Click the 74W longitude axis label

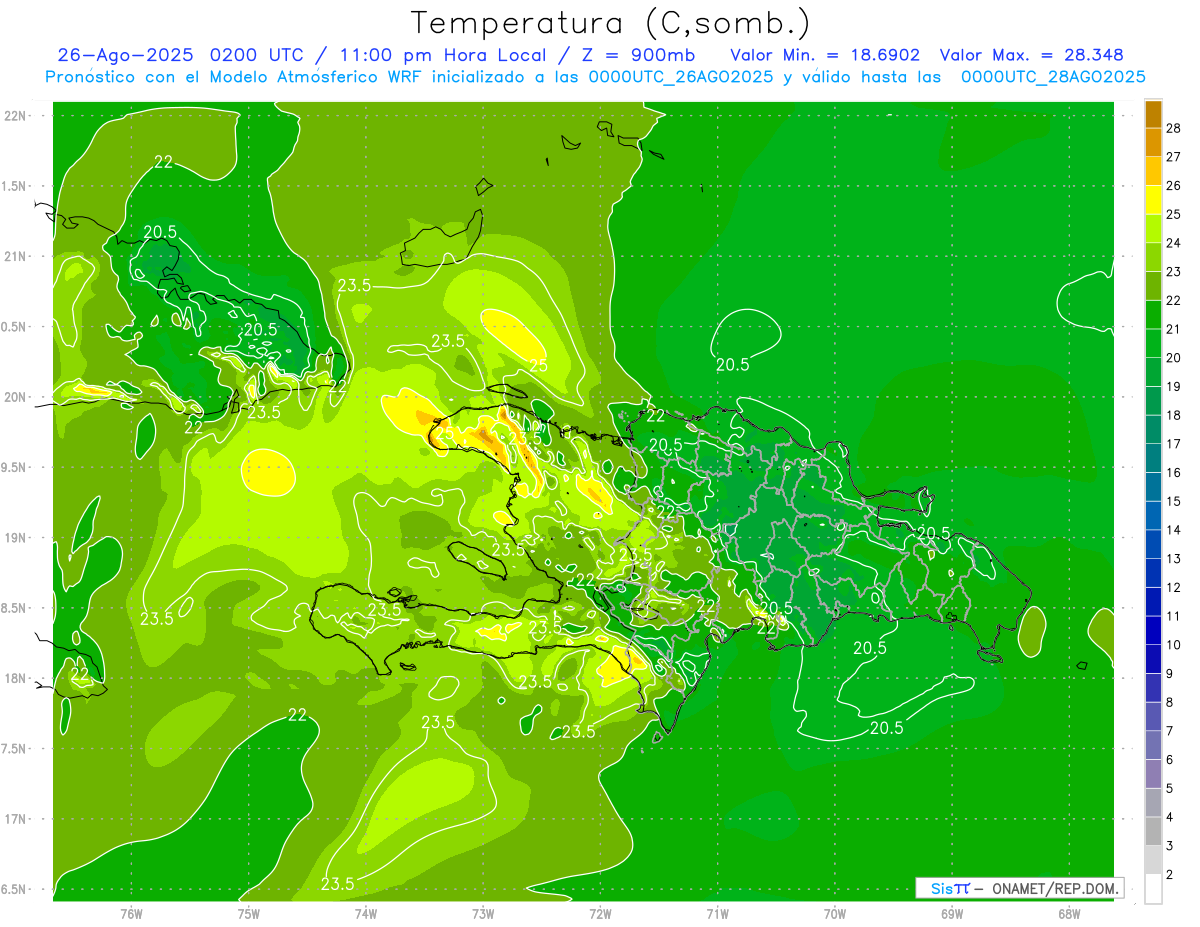click(x=366, y=913)
